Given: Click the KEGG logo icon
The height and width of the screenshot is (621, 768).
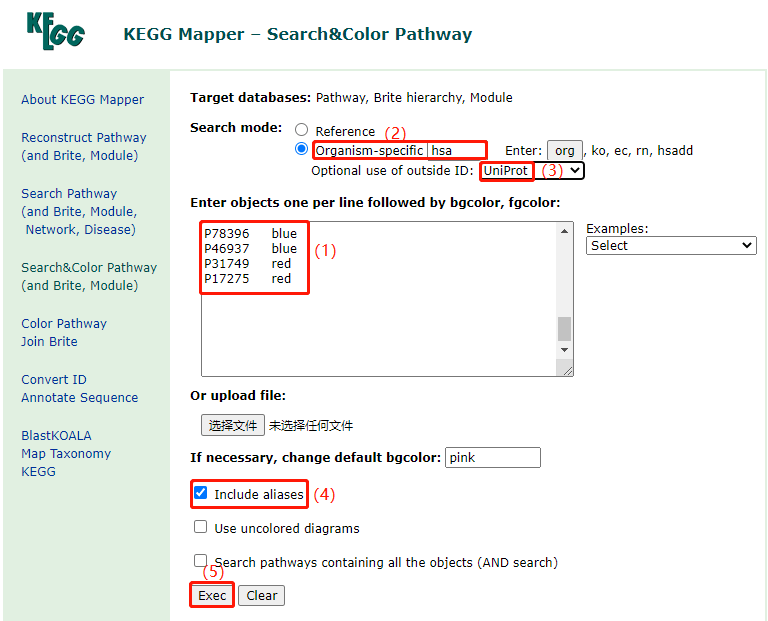Looking at the screenshot, I should [x=55, y=31].
